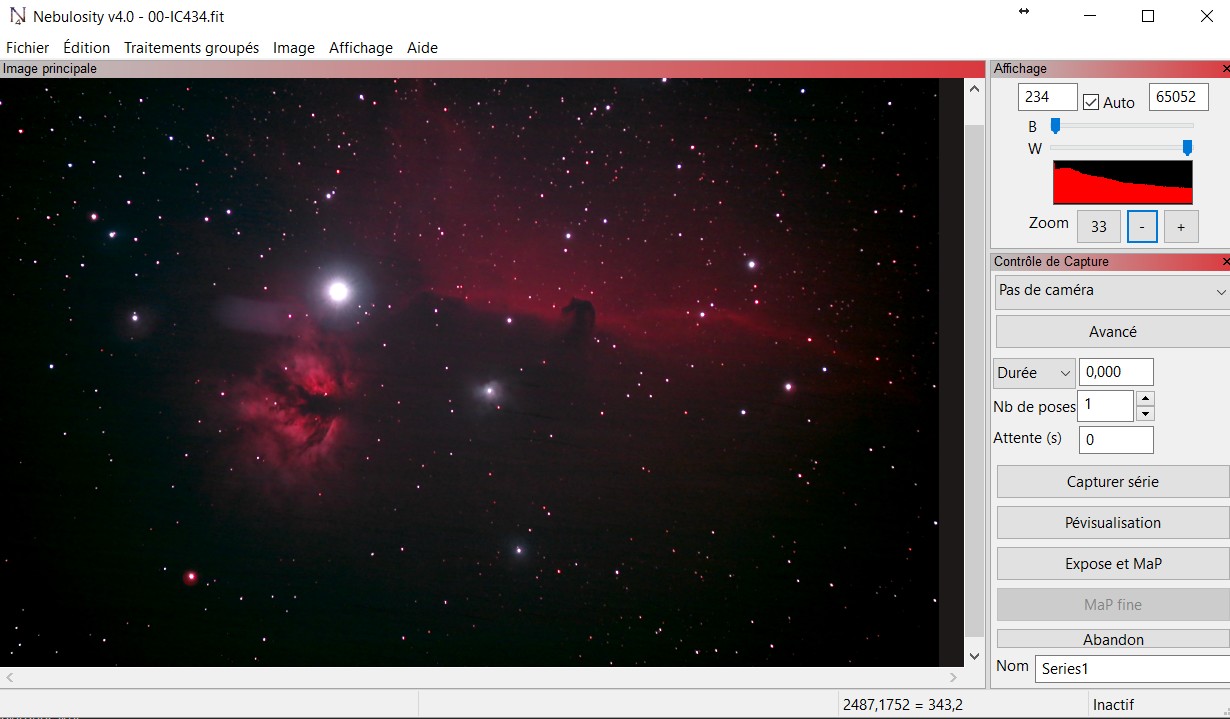The width and height of the screenshot is (1230, 719).
Task: Open the Durée dropdown
Action: tap(1034, 372)
